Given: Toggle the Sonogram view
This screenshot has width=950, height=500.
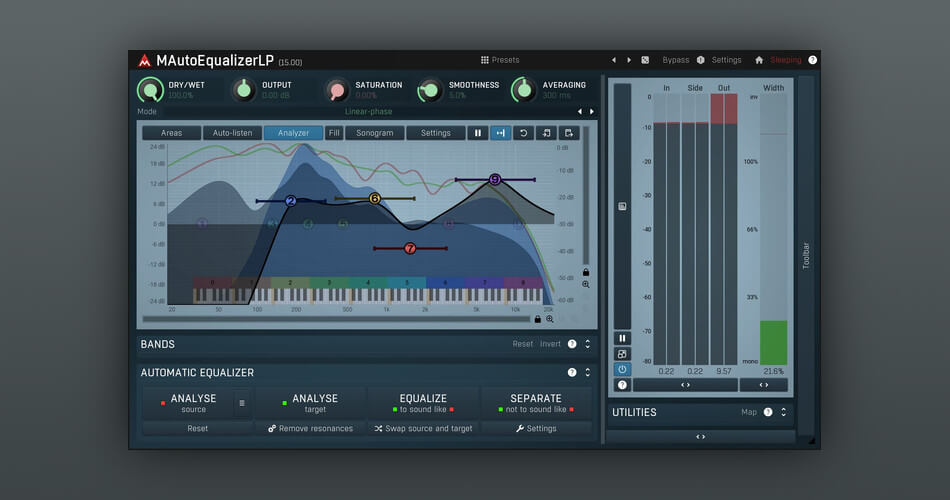Looking at the screenshot, I should click(374, 133).
